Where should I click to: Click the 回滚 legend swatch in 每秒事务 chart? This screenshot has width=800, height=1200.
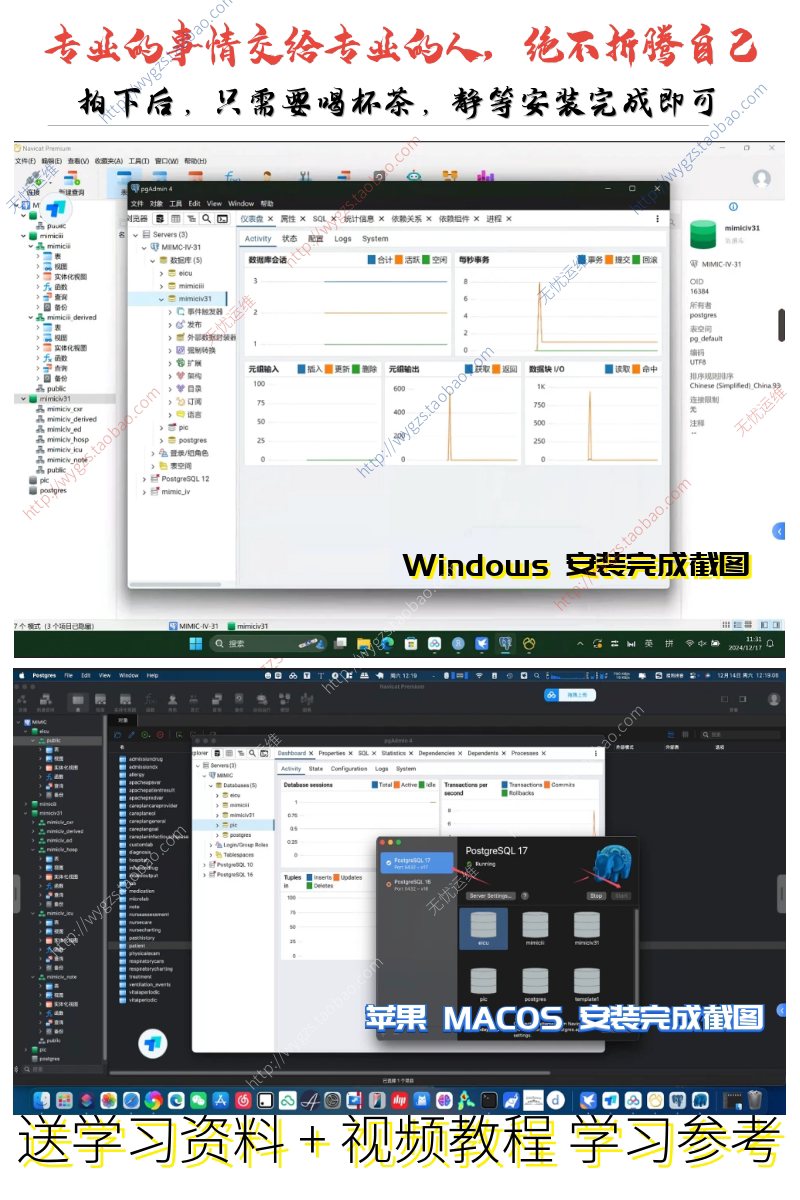(x=637, y=260)
